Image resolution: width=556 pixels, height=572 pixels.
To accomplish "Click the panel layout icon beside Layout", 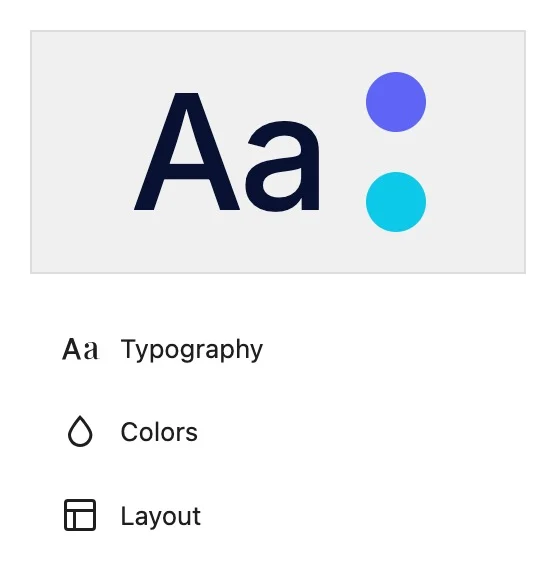I will [80, 515].
